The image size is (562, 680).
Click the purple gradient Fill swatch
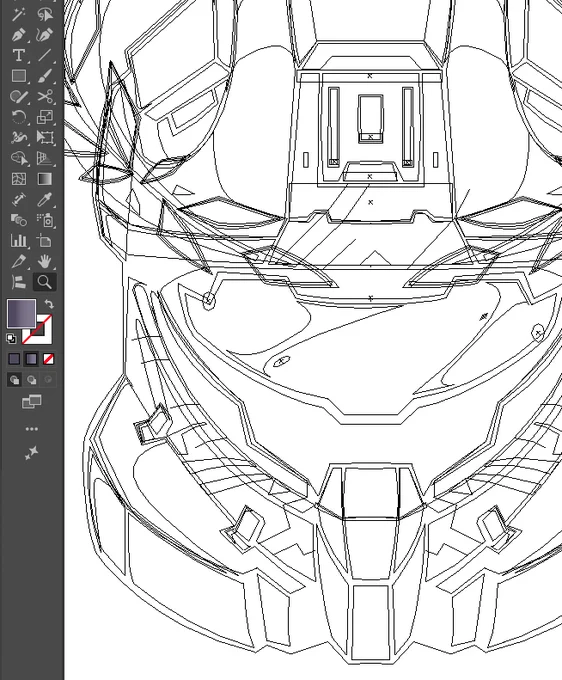coord(21,313)
